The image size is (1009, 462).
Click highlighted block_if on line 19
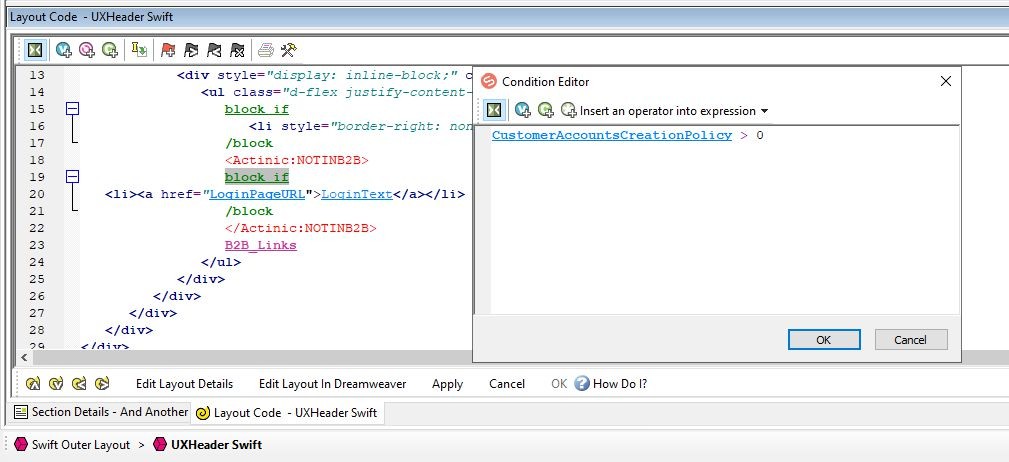point(257,177)
